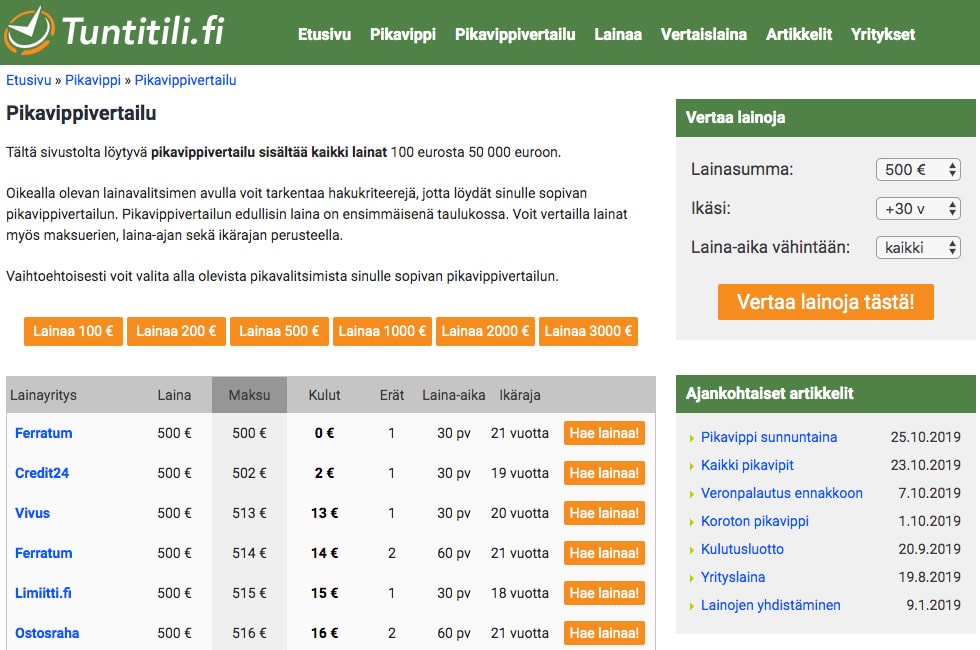
Task: Click the Lainaa 1000 € quick button
Action: click(x=382, y=331)
